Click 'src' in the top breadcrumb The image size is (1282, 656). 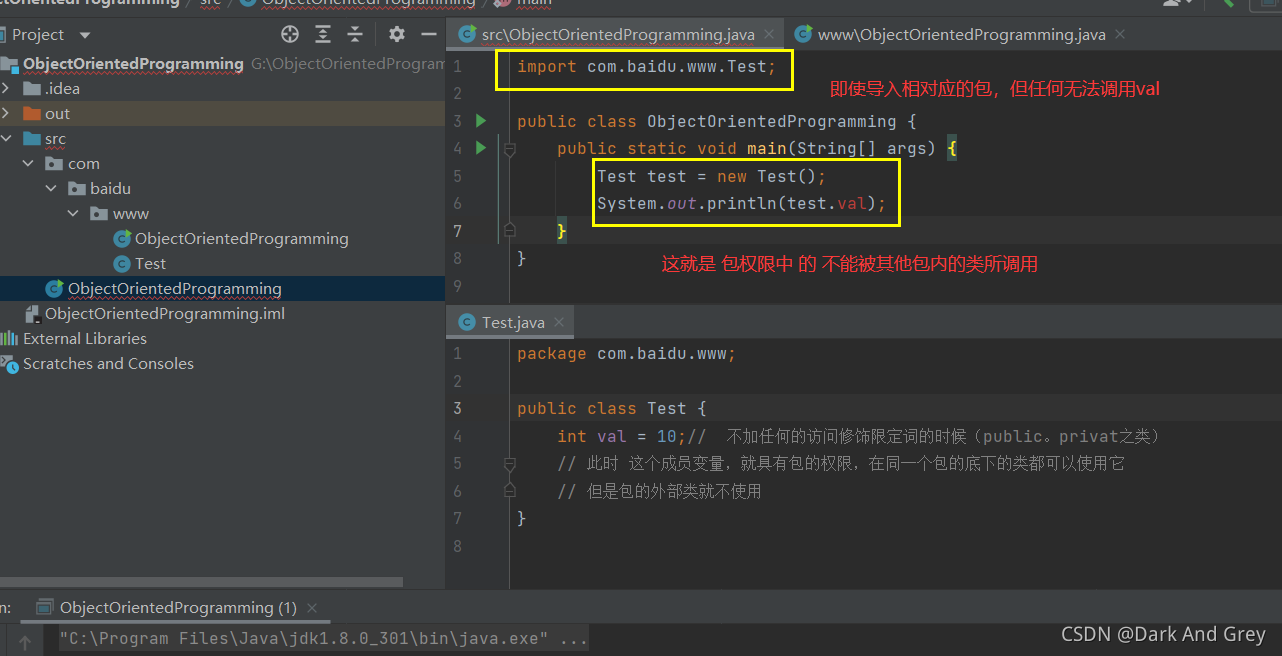pyautogui.click(x=210, y=3)
